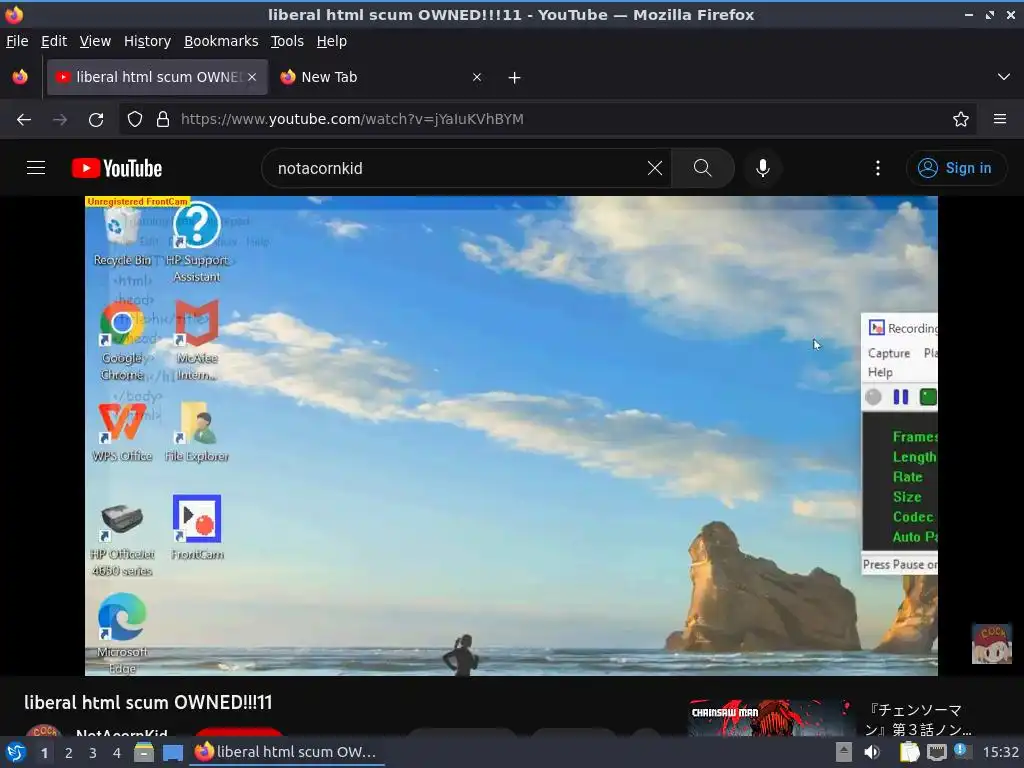Switch to workspace 1

(x=44, y=752)
